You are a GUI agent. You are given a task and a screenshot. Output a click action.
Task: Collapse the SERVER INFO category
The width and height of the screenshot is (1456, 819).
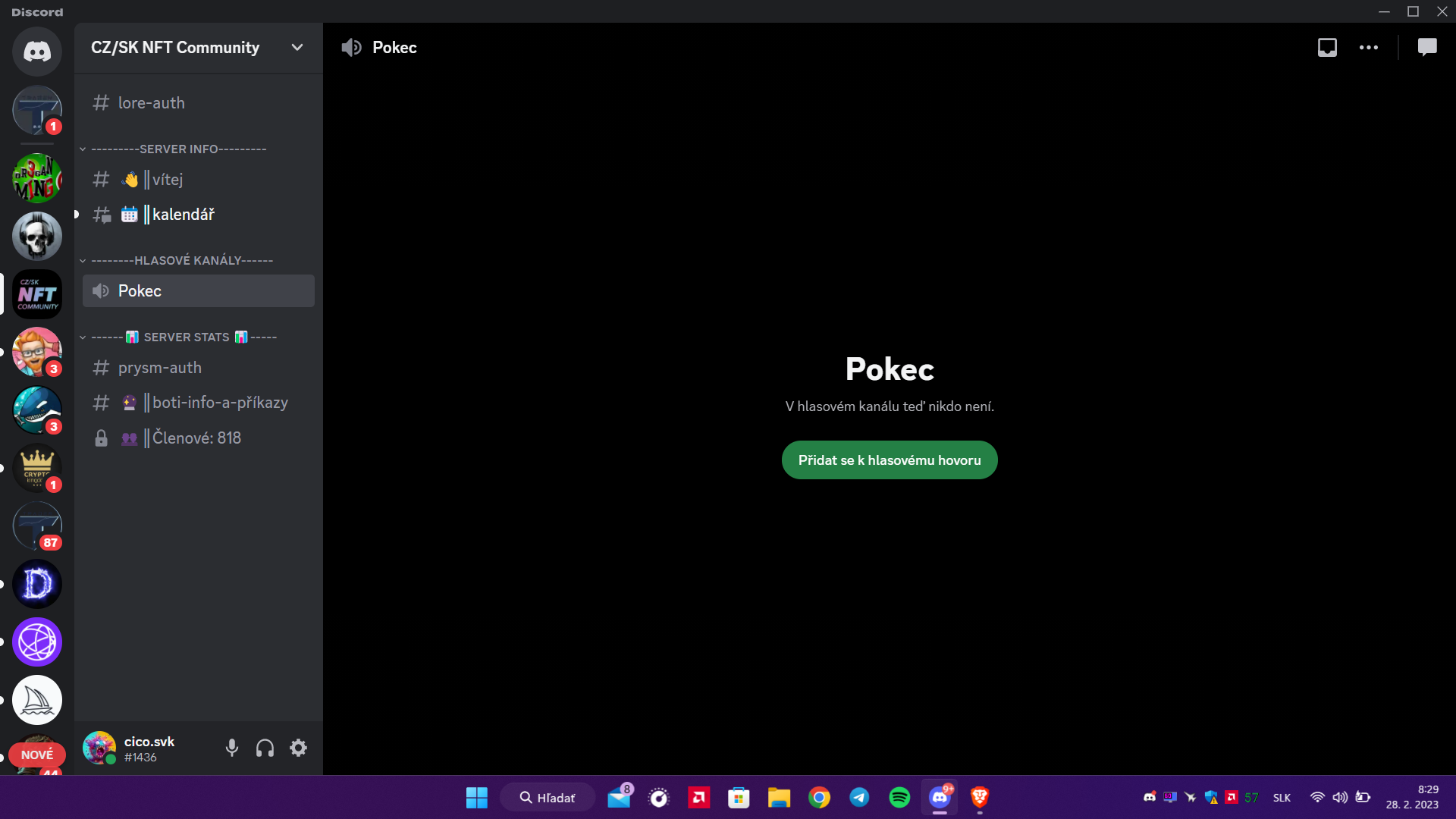point(178,149)
